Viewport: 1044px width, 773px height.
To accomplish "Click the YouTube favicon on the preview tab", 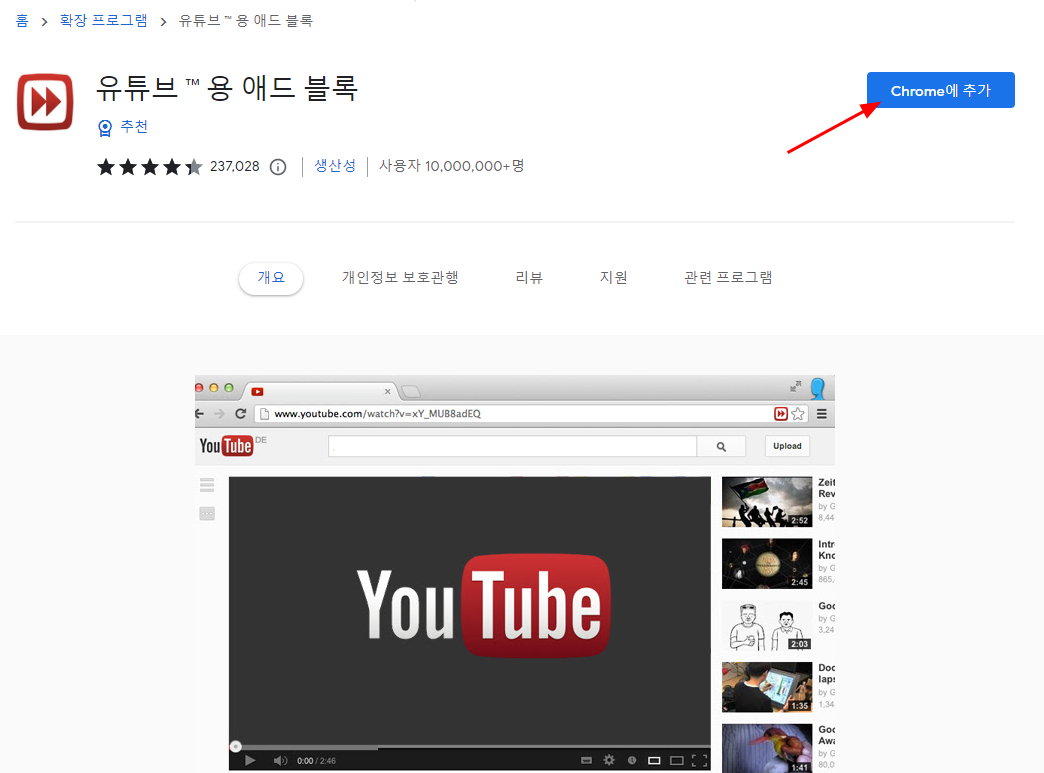I will point(258,391).
